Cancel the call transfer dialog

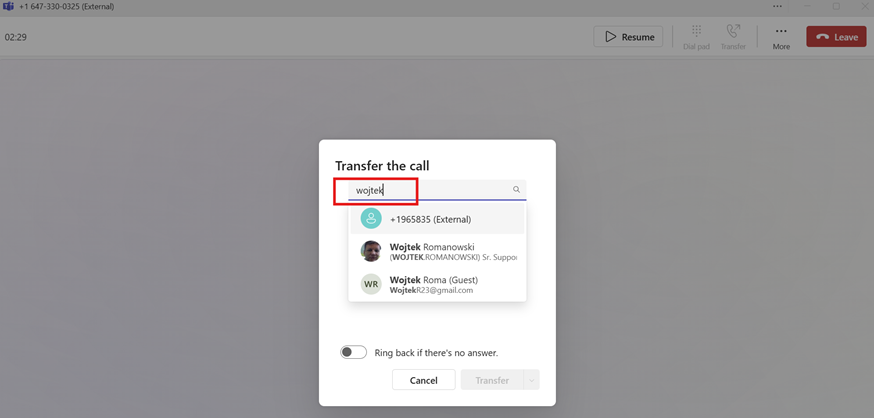(423, 380)
